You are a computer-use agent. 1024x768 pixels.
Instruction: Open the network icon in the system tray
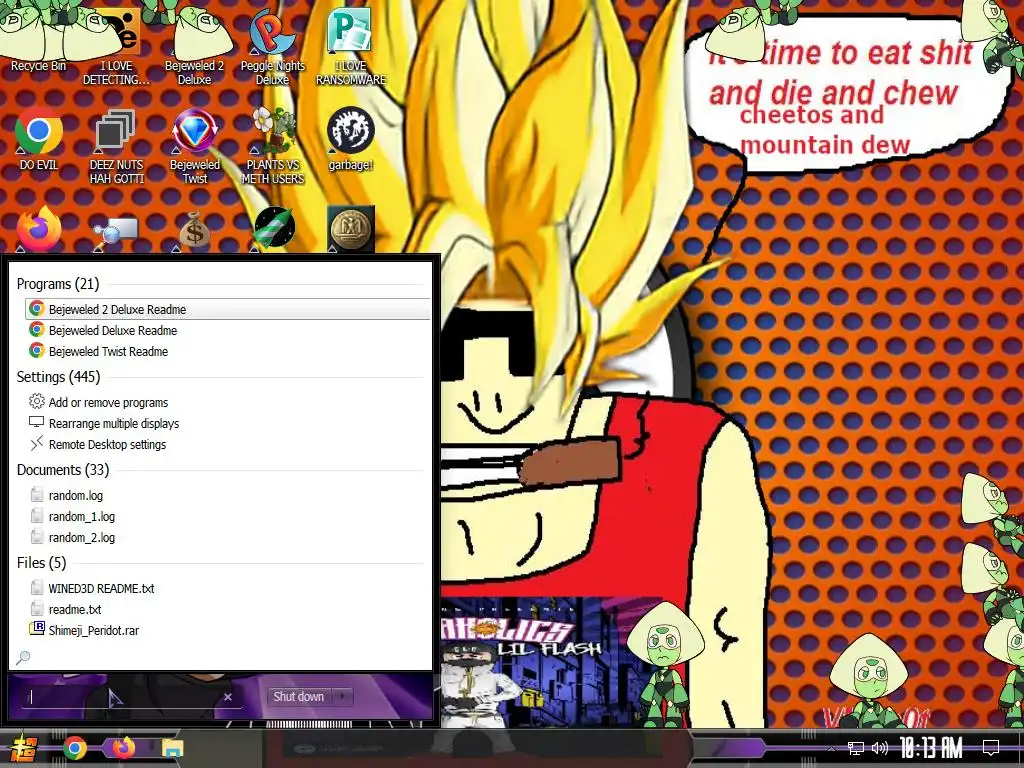[x=855, y=748]
